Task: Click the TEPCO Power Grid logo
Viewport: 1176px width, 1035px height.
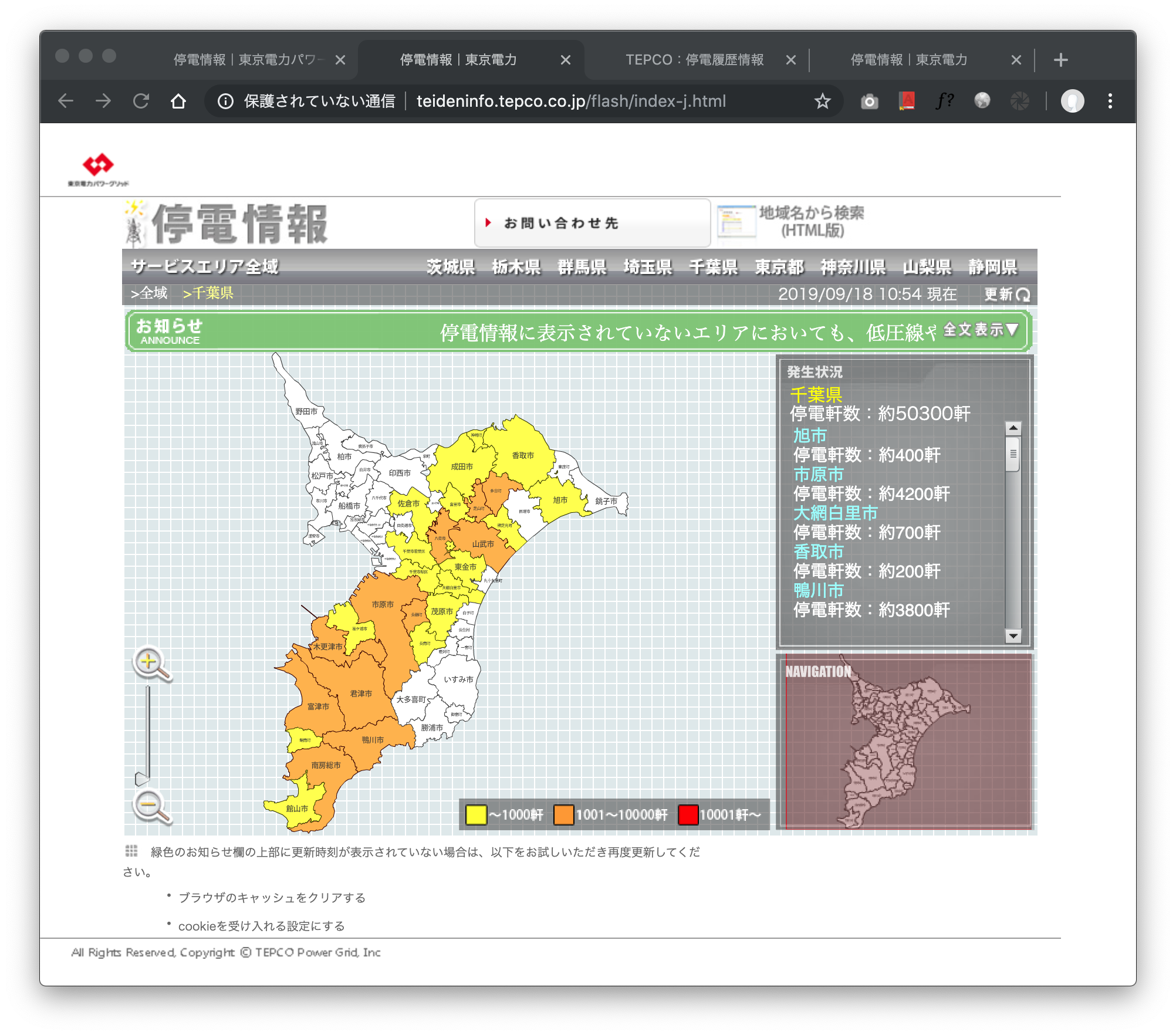Action: pos(98,170)
